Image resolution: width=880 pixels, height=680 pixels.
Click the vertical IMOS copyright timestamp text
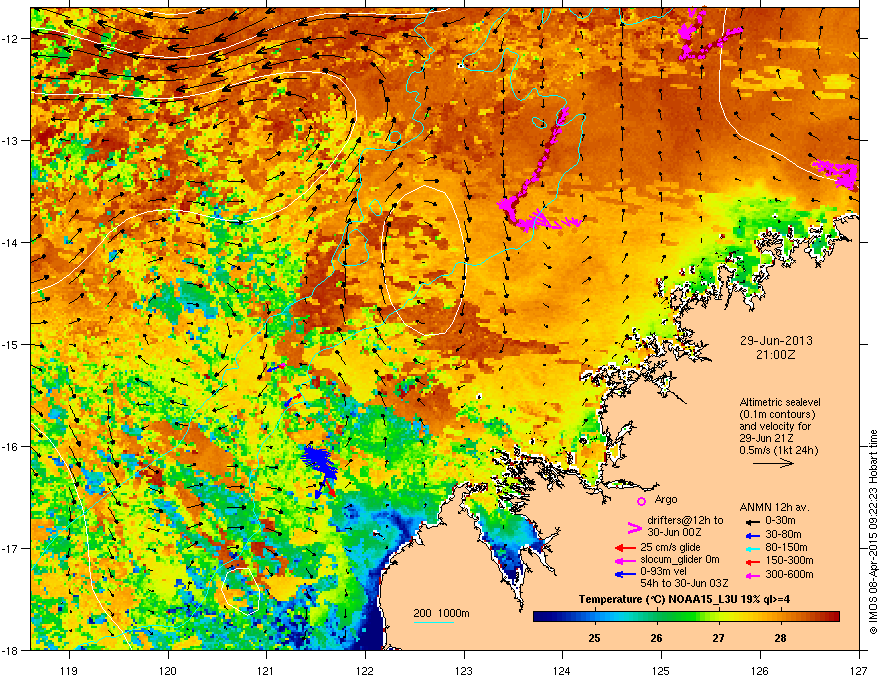873,532
